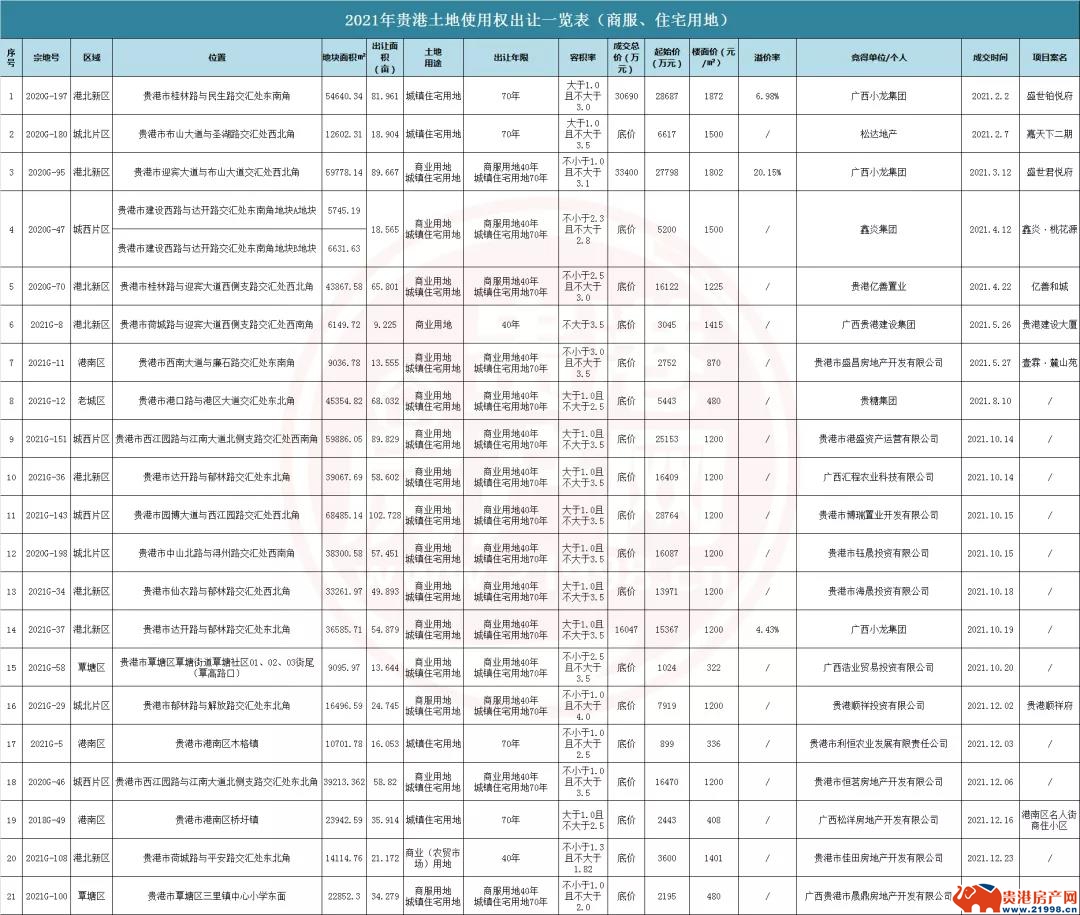Click total price '30690'
Image resolution: width=1080 pixels, height=915 pixels.
point(626,96)
